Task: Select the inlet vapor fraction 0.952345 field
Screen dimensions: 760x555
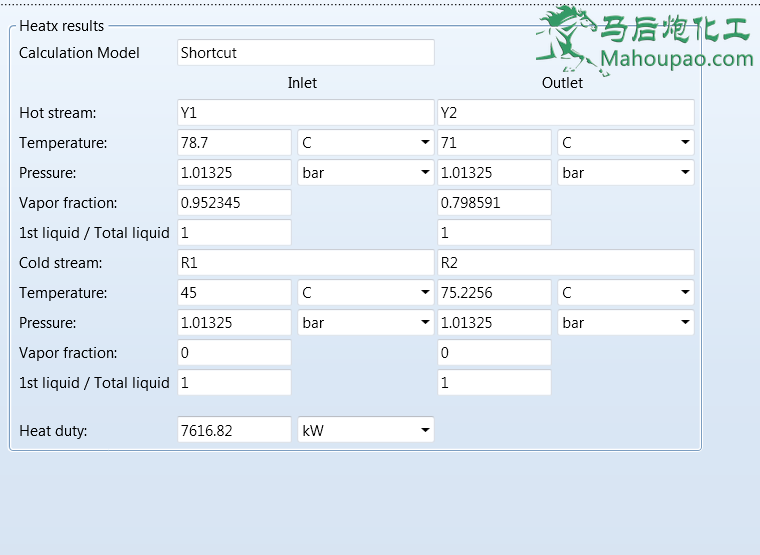Action: [x=234, y=203]
